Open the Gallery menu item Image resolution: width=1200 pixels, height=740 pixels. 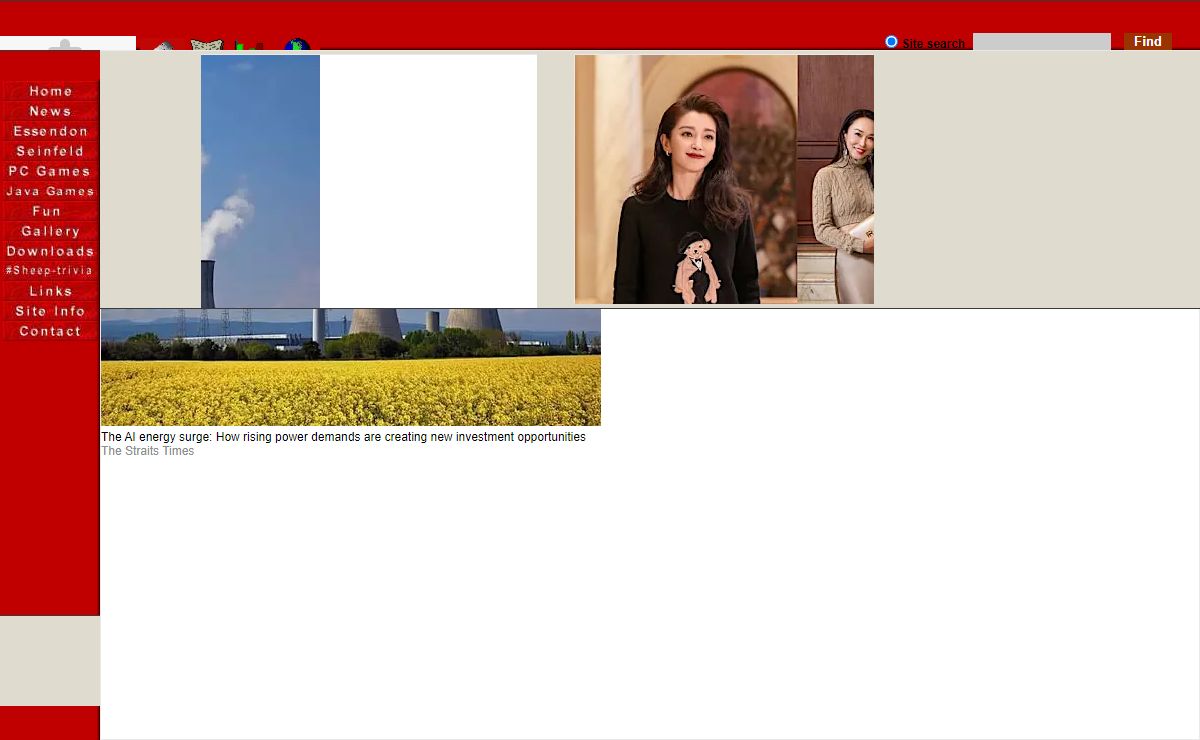point(50,231)
